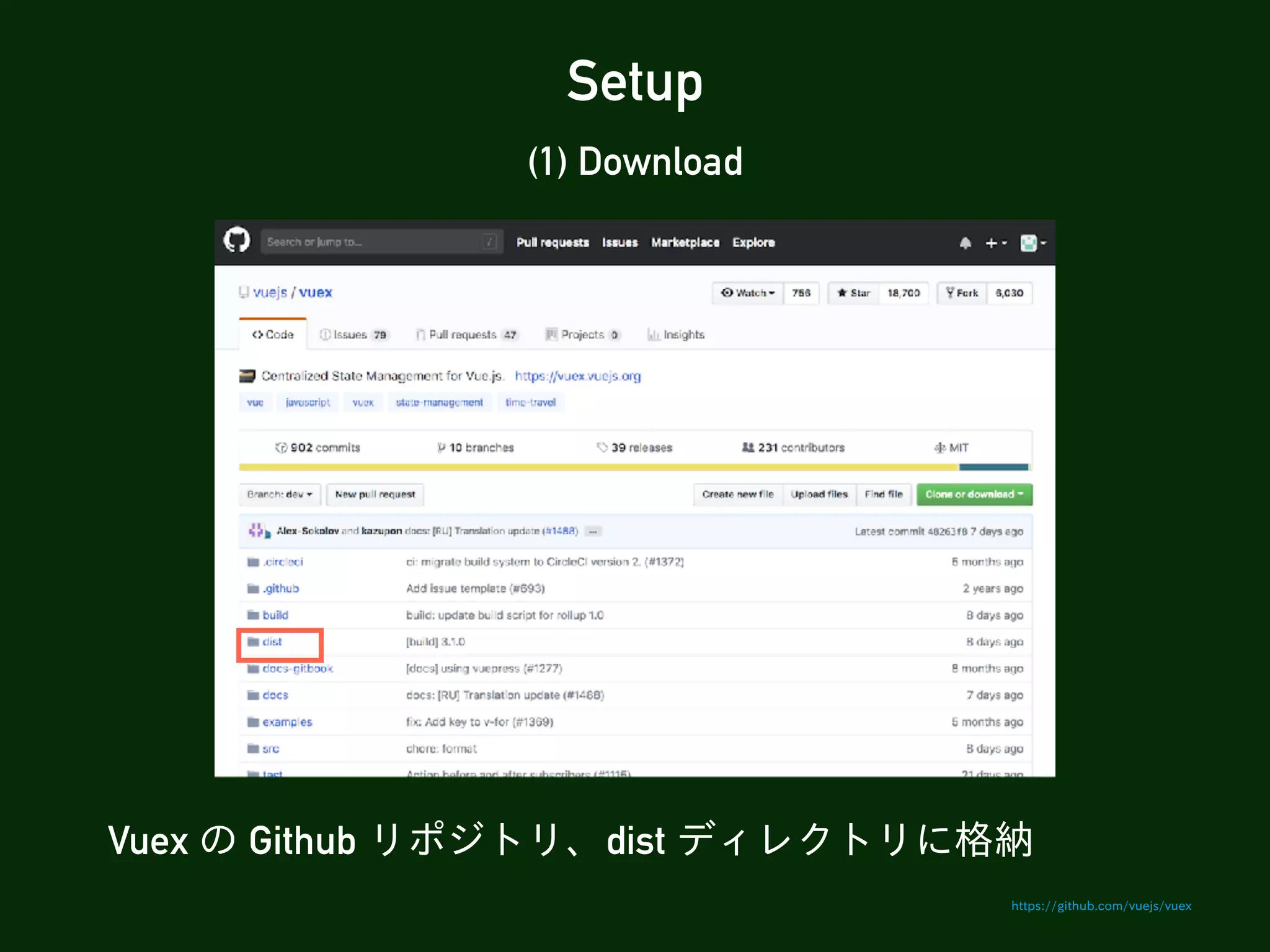Open the 'chore: format' commit message

tap(442, 748)
